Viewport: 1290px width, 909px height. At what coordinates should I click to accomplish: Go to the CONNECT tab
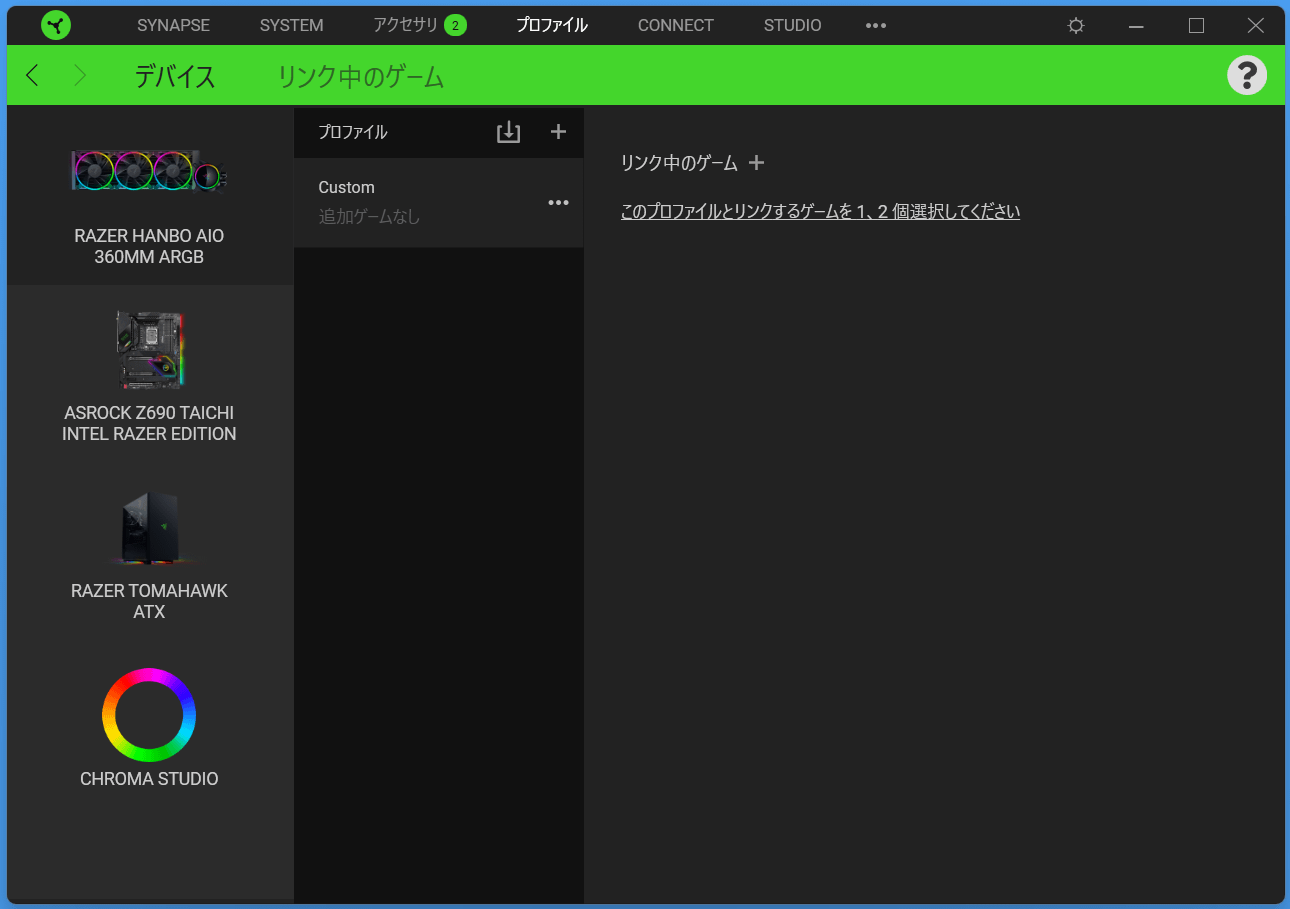point(676,25)
